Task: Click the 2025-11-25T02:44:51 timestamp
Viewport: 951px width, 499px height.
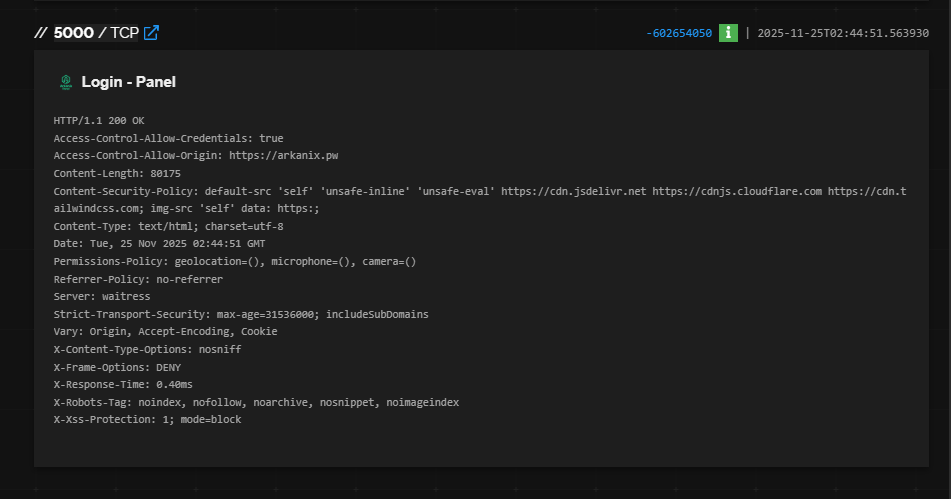Action: coord(843,33)
